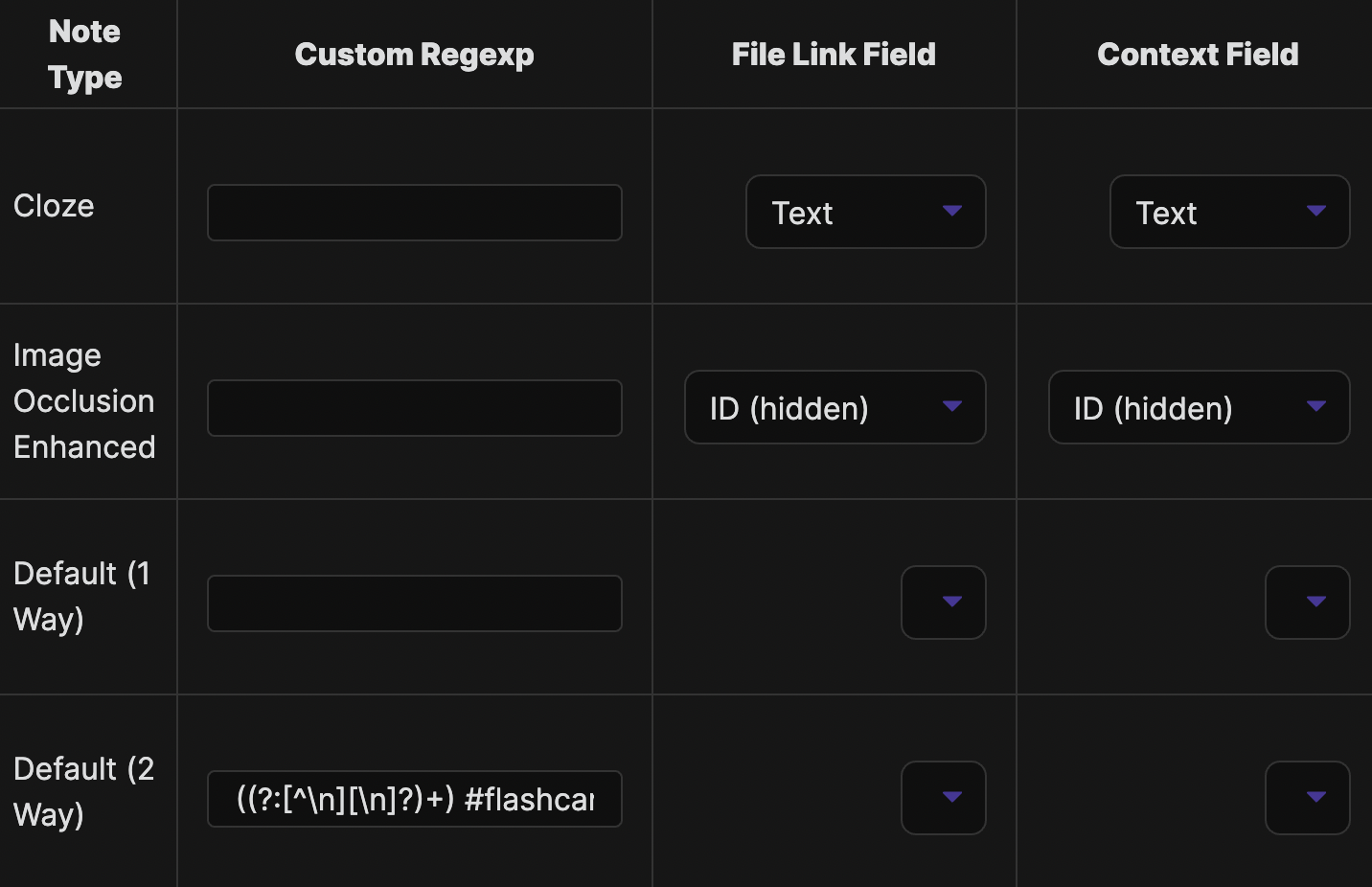
Task: Select the Cloze note type label
Action: tap(55, 206)
